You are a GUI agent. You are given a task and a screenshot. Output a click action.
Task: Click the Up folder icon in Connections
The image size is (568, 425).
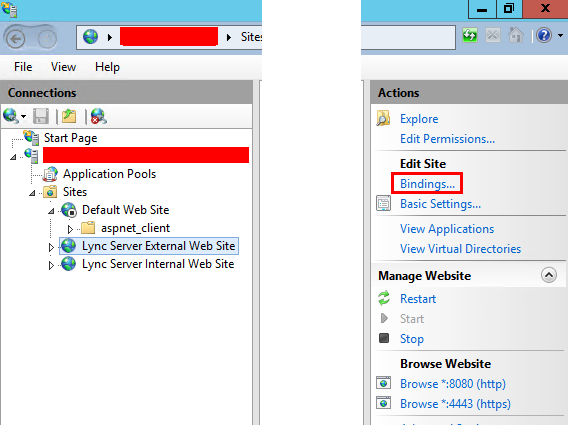pos(69,116)
